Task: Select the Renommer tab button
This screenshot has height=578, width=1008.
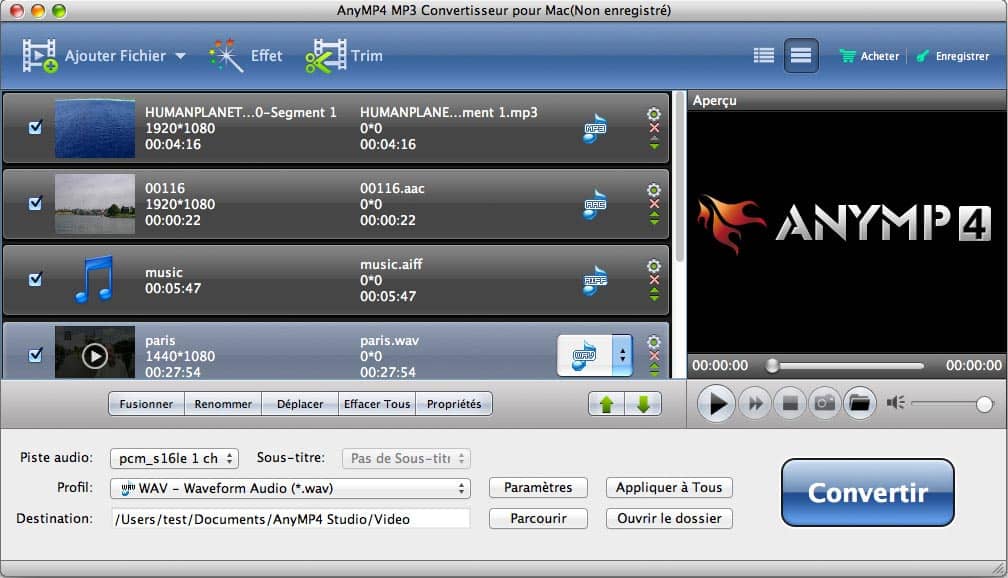Action: tap(222, 404)
